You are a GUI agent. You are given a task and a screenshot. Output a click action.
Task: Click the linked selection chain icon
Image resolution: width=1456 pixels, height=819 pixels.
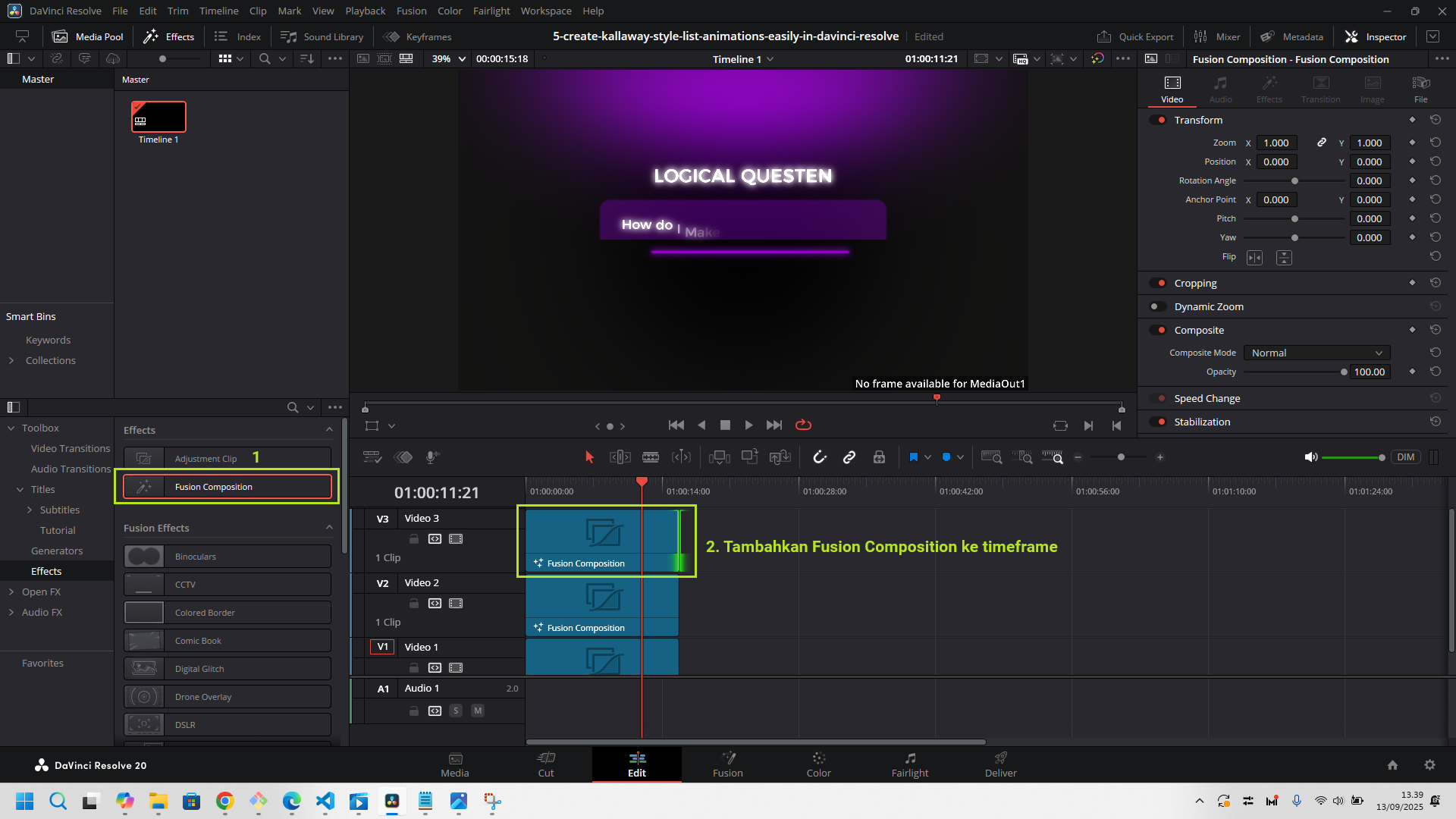(x=849, y=457)
